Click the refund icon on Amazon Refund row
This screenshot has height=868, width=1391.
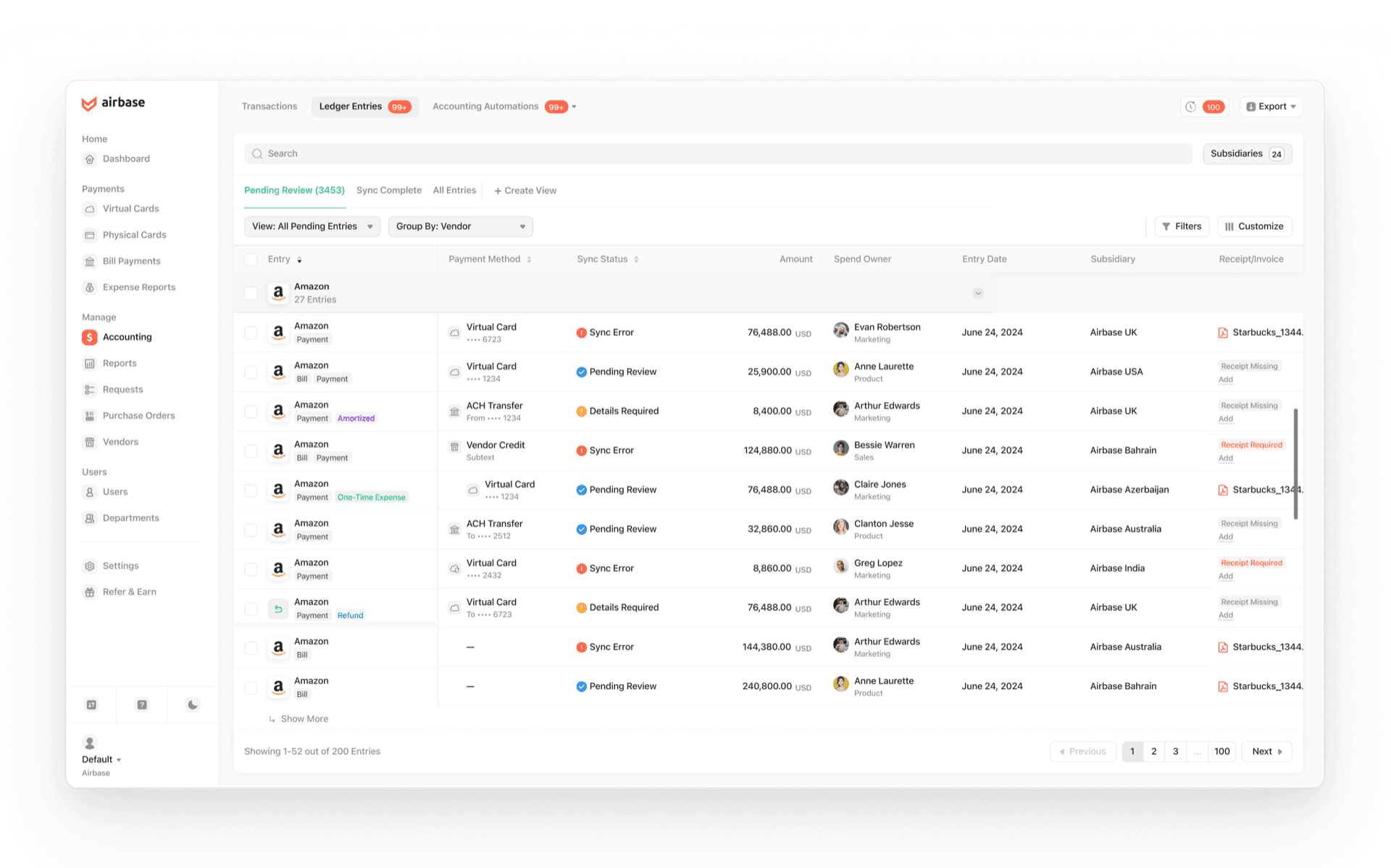pos(278,609)
